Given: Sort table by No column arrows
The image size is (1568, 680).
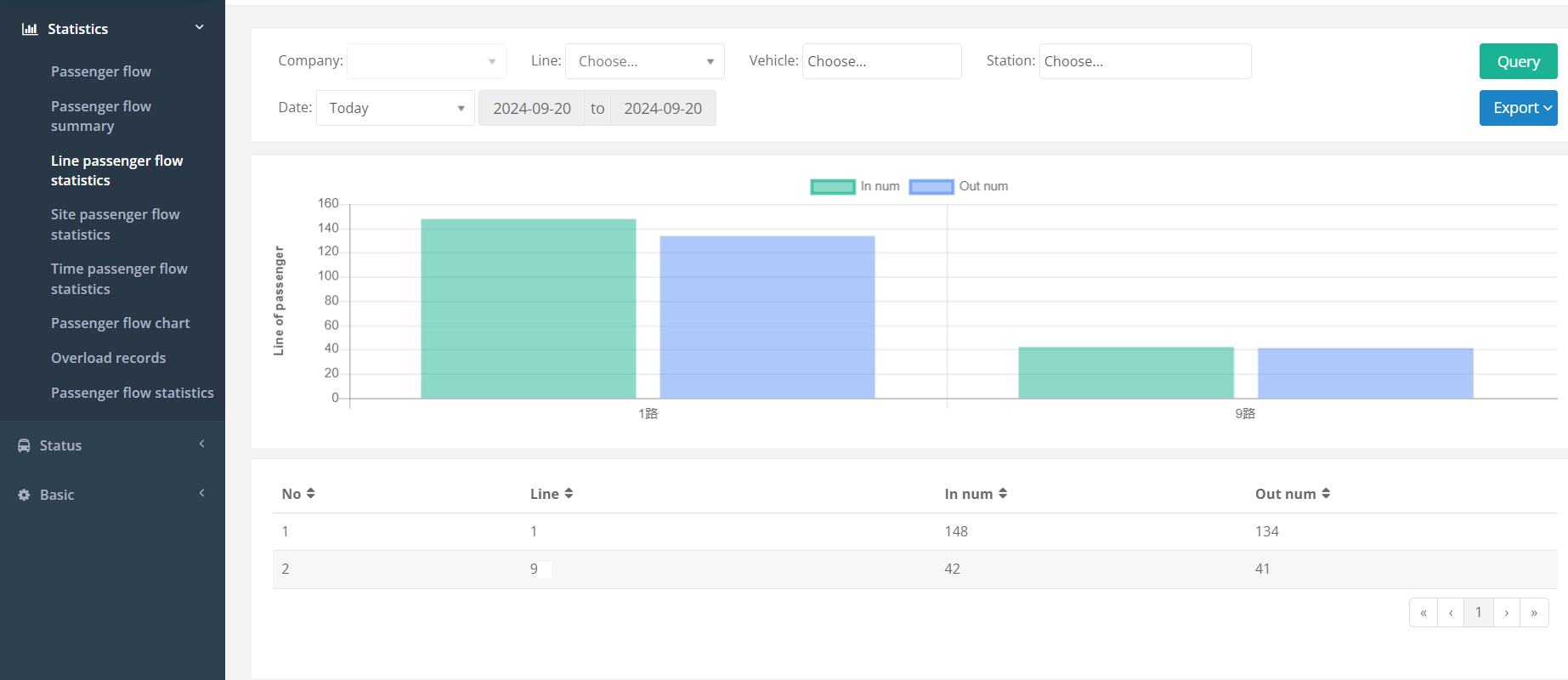Looking at the screenshot, I should 311,494.
